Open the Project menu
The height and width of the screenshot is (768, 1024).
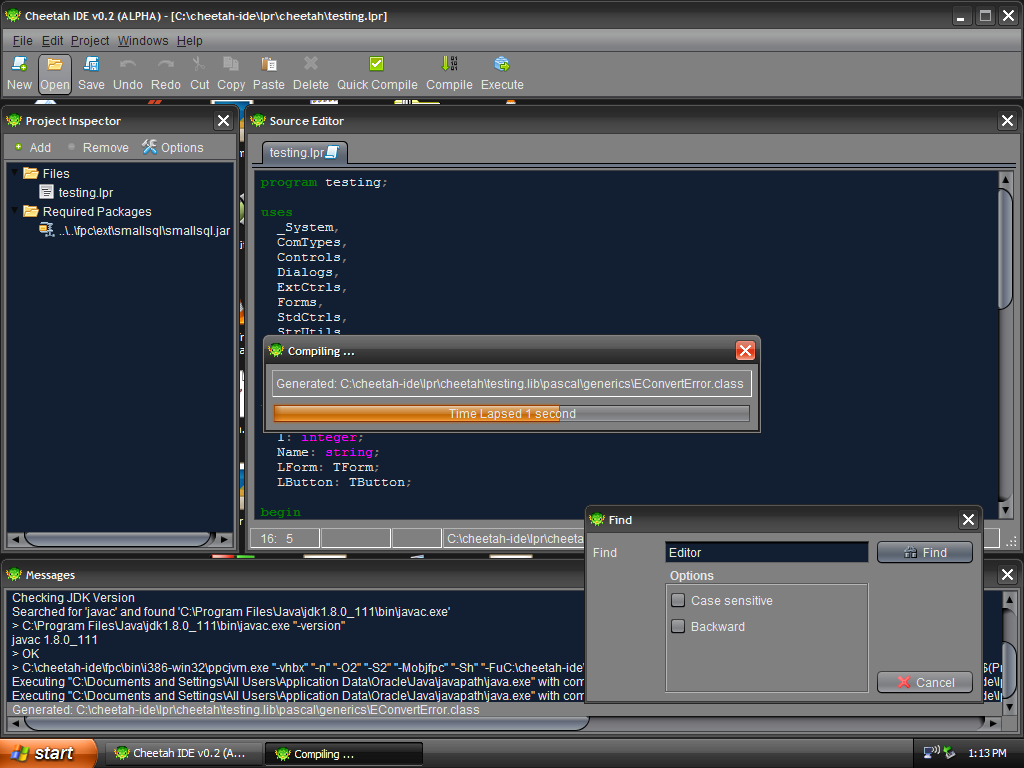[x=90, y=41]
